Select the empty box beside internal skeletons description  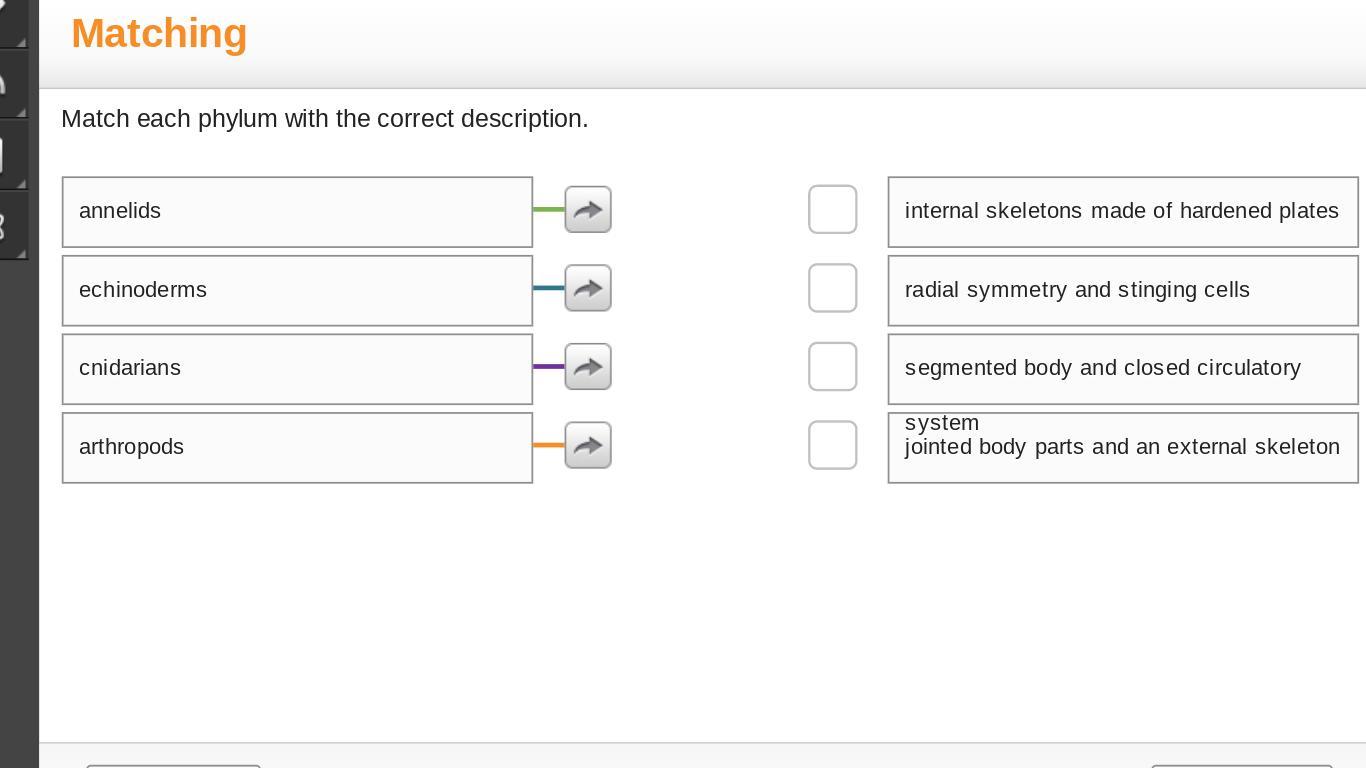[832, 210]
